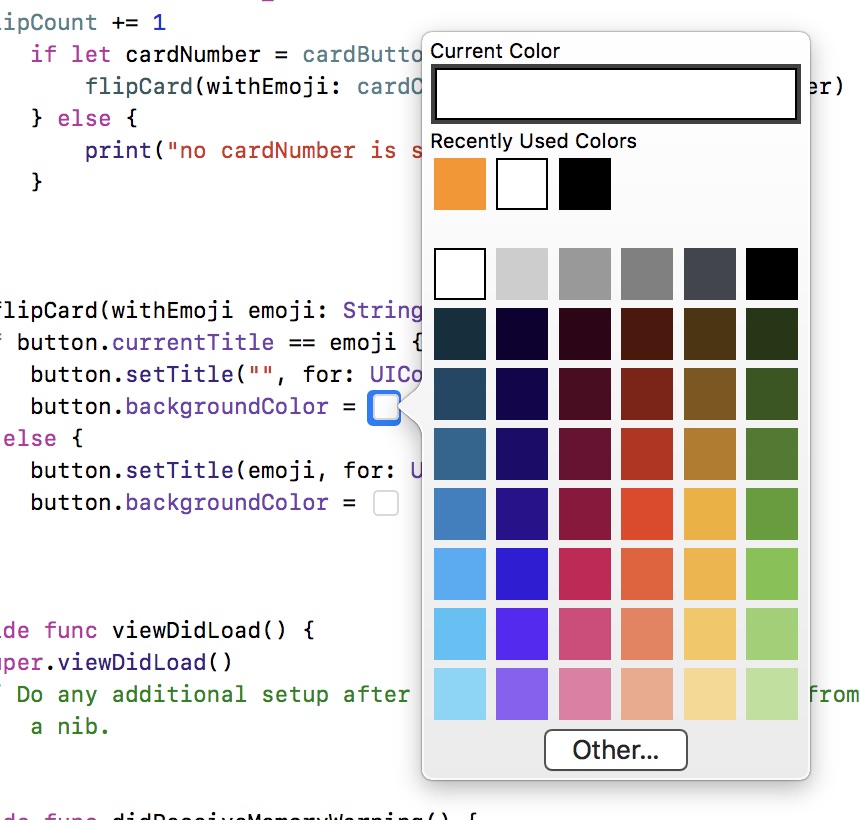Click the 'Do any additional setup after' comment

(213, 694)
